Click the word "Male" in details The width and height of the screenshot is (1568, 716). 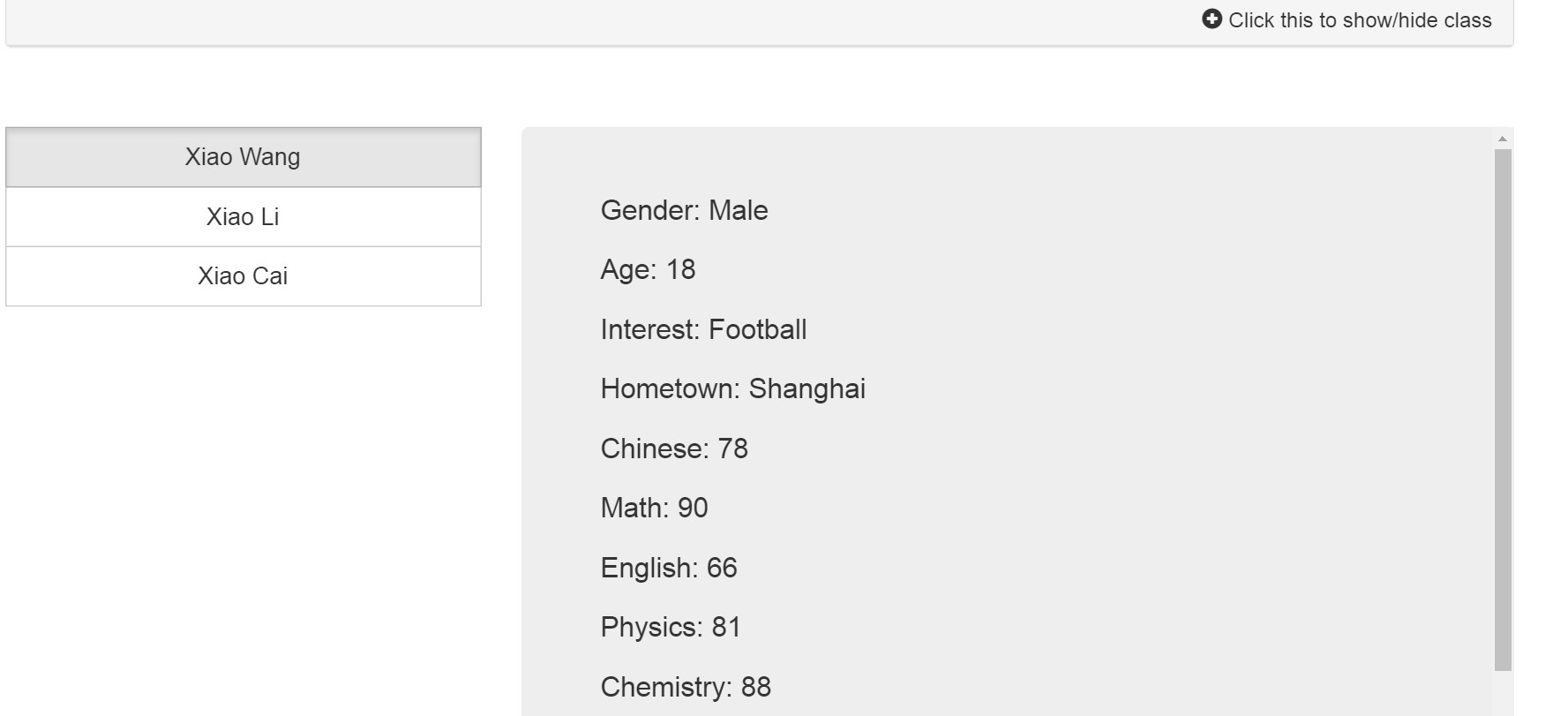(738, 210)
